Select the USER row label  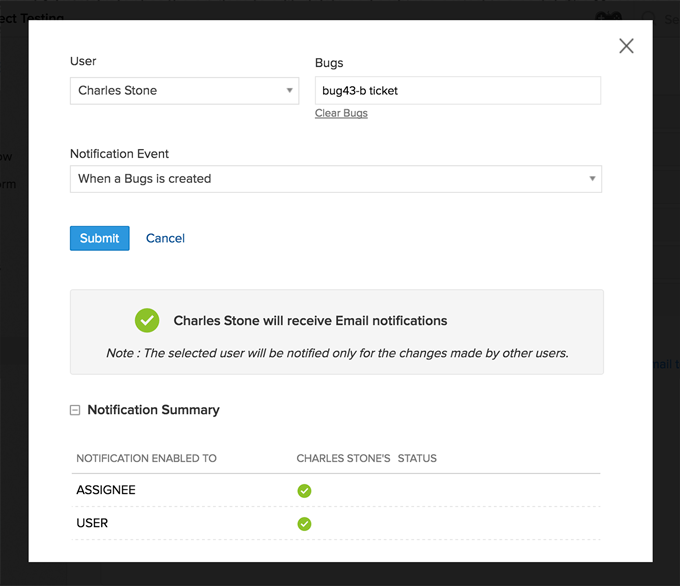[x=92, y=524]
